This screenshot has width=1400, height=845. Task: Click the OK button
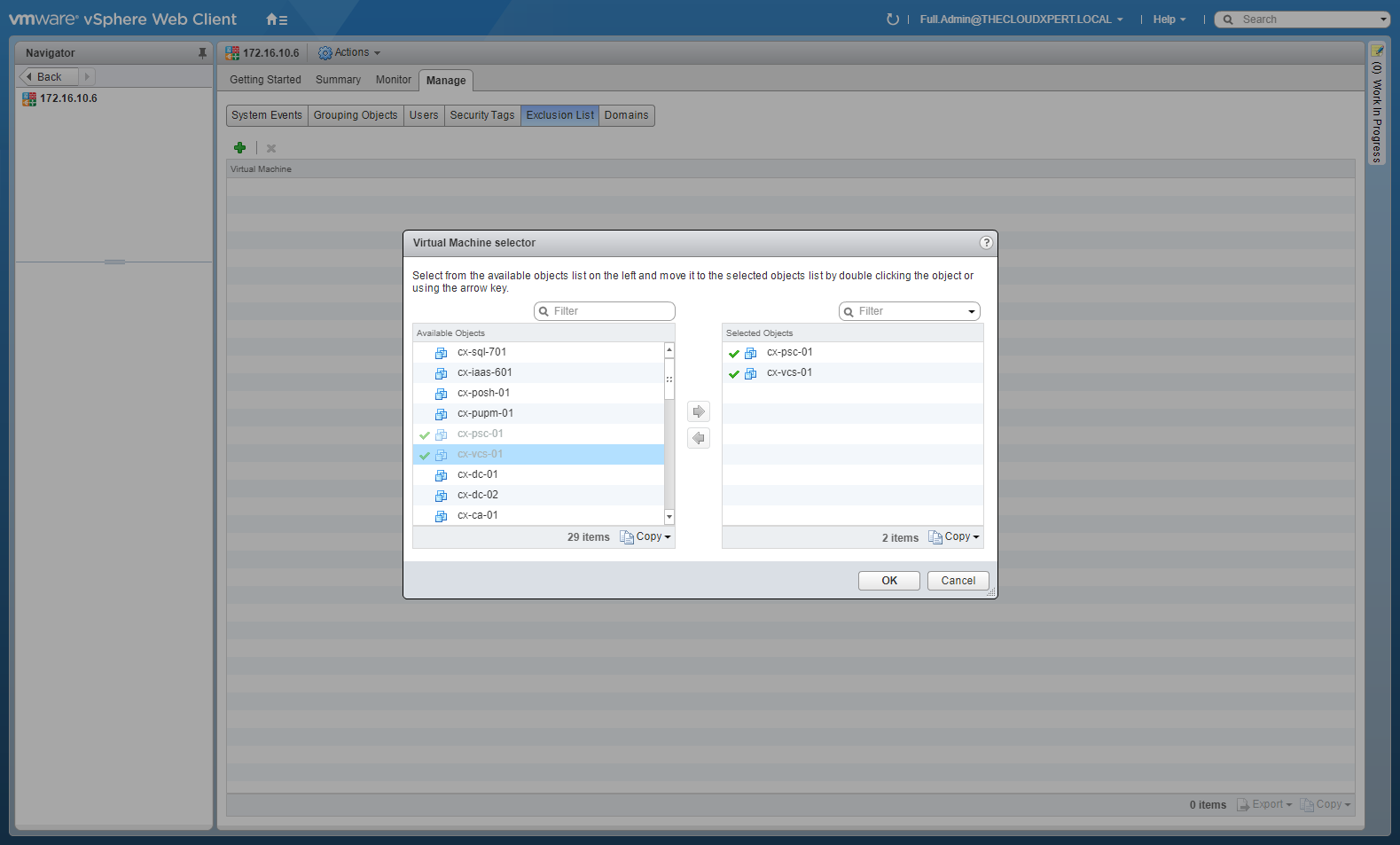[x=888, y=581]
